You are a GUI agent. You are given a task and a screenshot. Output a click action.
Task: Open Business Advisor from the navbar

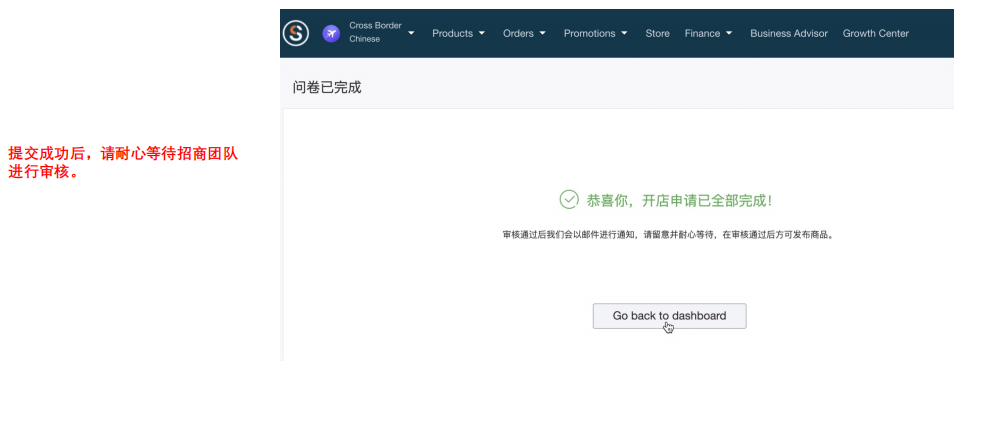[789, 33]
